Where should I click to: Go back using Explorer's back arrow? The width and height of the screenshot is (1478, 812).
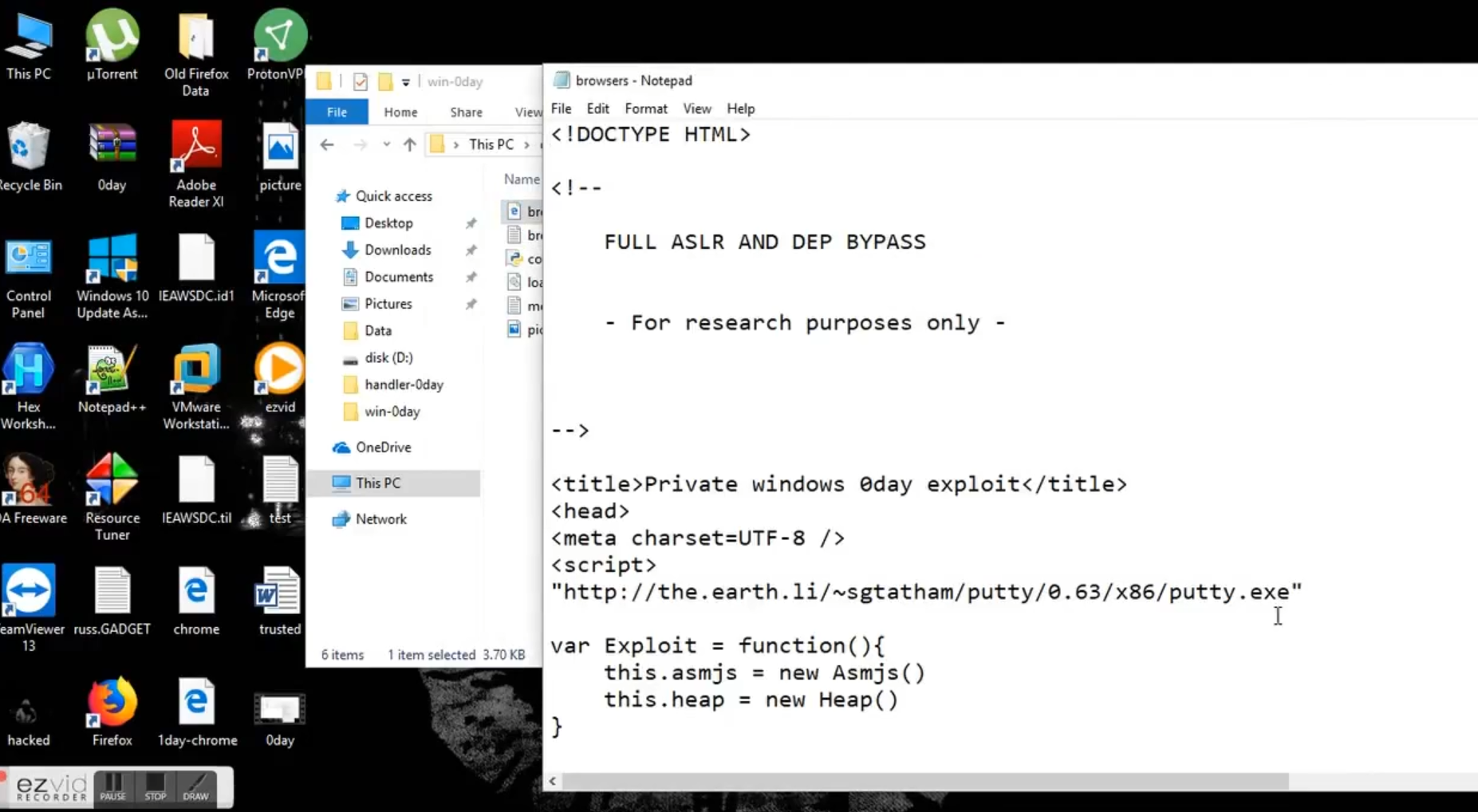[327, 144]
